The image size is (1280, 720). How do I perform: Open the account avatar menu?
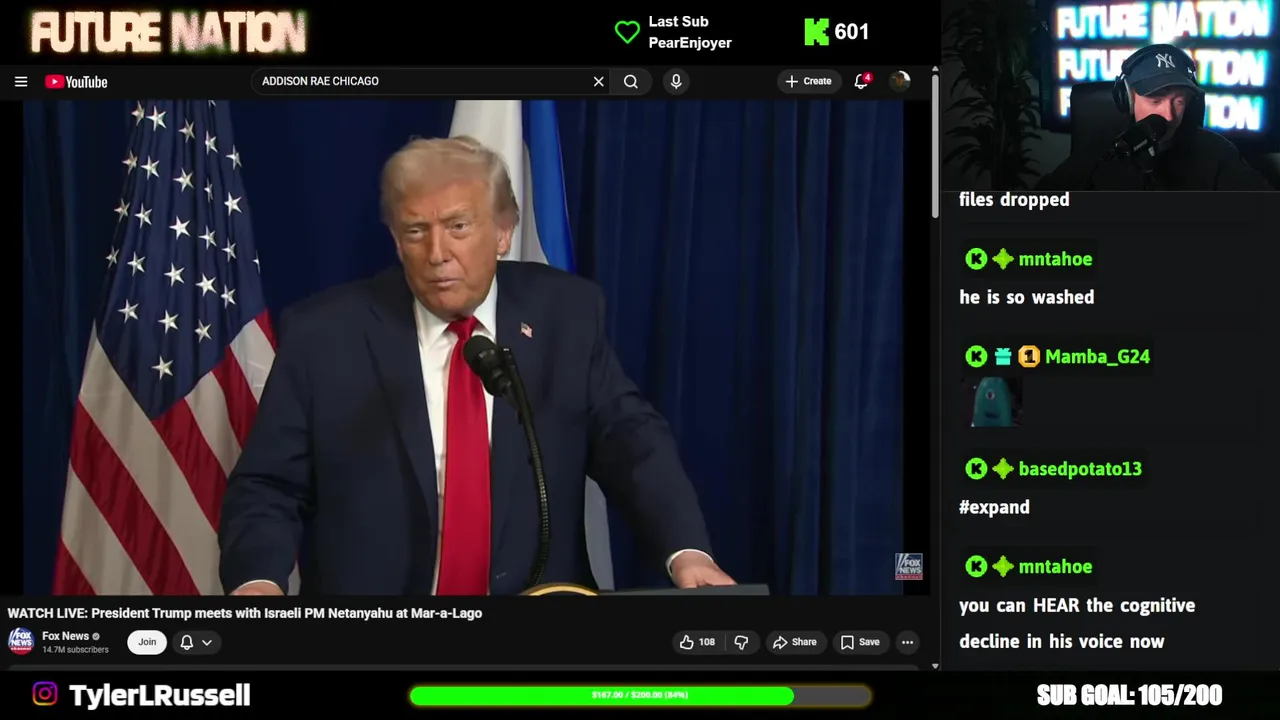point(900,82)
